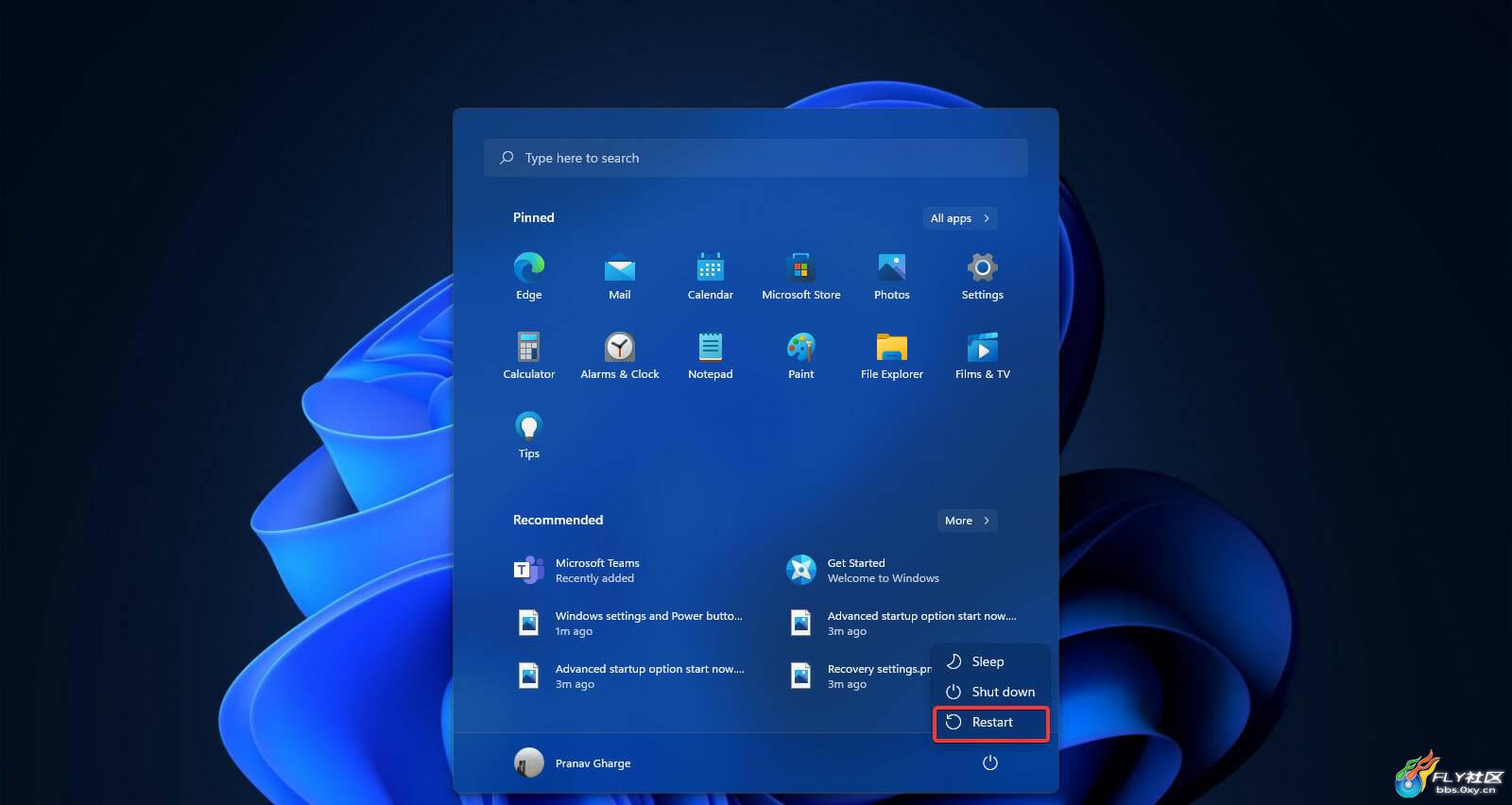Open Alarms & Clock app
Screen dimensions: 1512x805
[x=620, y=355]
